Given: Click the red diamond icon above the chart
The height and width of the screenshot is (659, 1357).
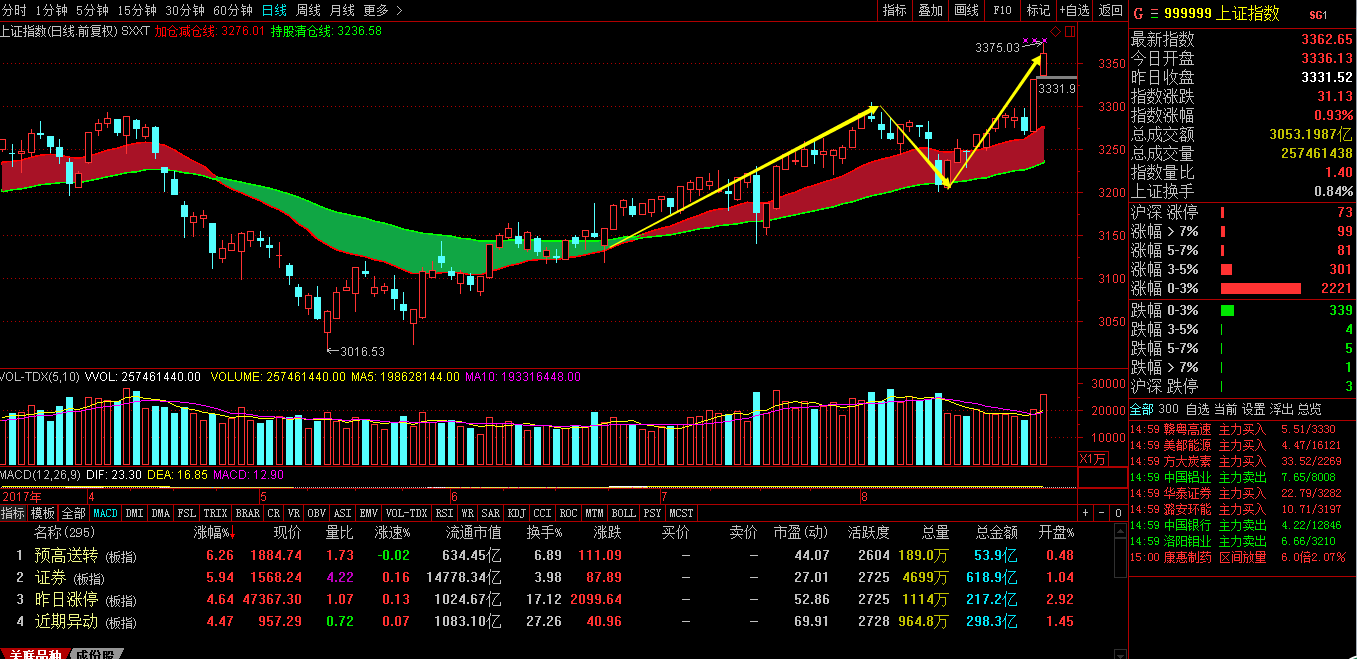Looking at the screenshot, I should coord(1057,31).
